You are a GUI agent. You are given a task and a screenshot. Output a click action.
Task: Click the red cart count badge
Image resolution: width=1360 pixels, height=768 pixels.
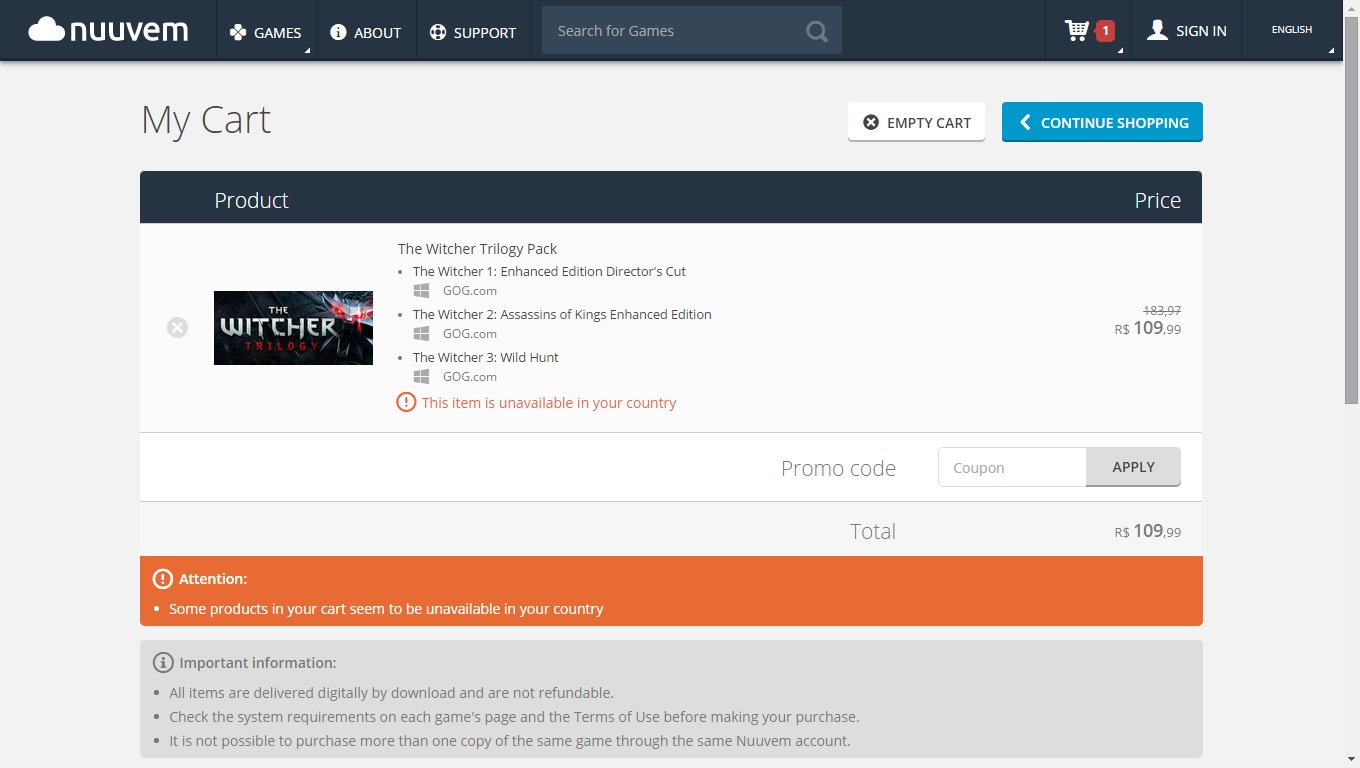1105,31
